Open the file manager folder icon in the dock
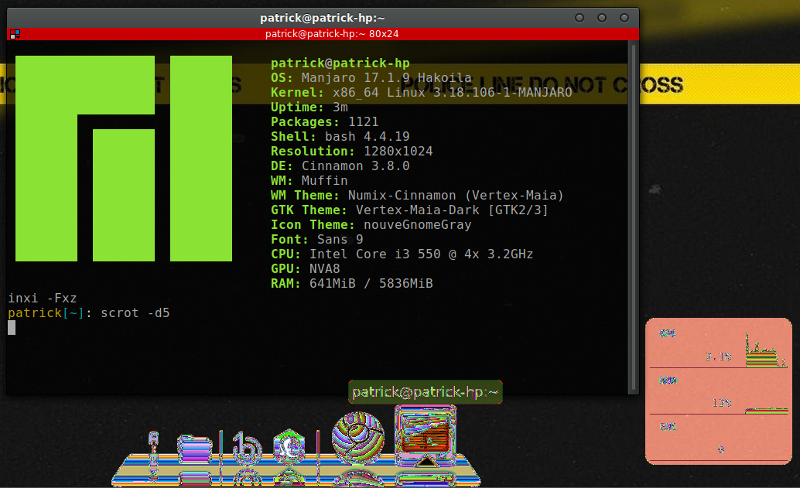This screenshot has height=488, width=800. [194, 449]
